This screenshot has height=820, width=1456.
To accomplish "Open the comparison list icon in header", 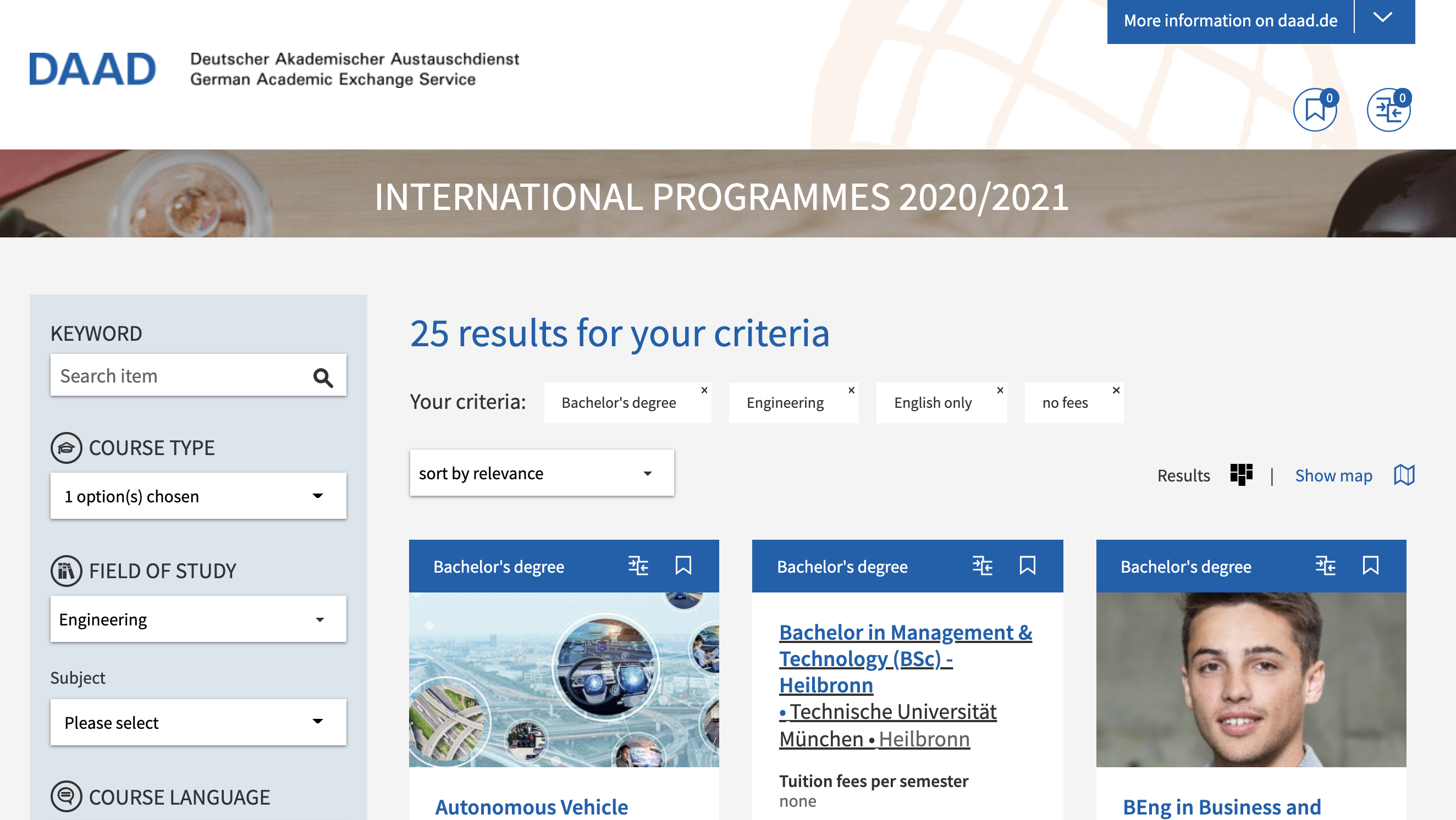I will pos(1388,109).
